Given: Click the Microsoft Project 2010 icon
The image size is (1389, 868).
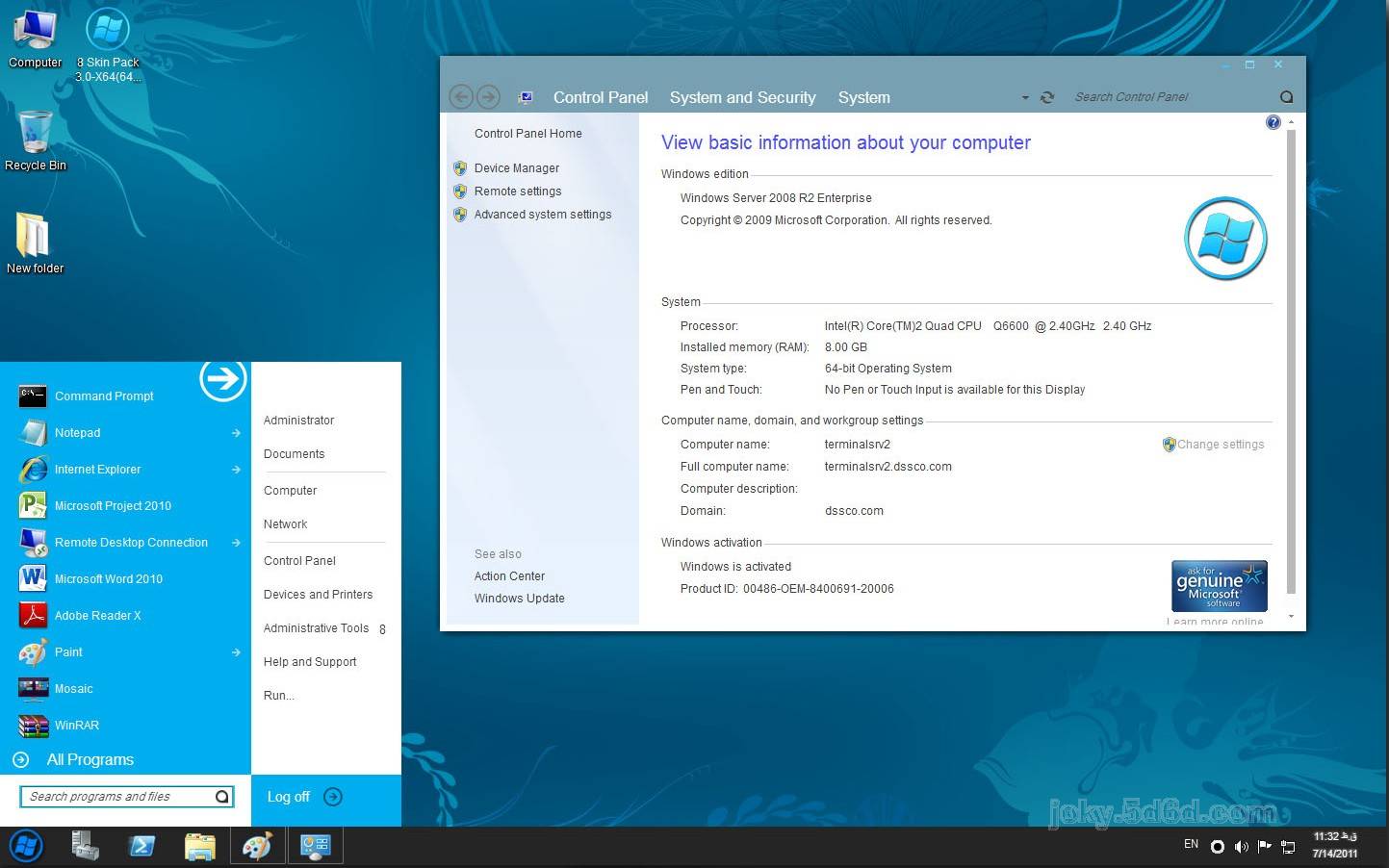Looking at the screenshot, I should point(33,505).
